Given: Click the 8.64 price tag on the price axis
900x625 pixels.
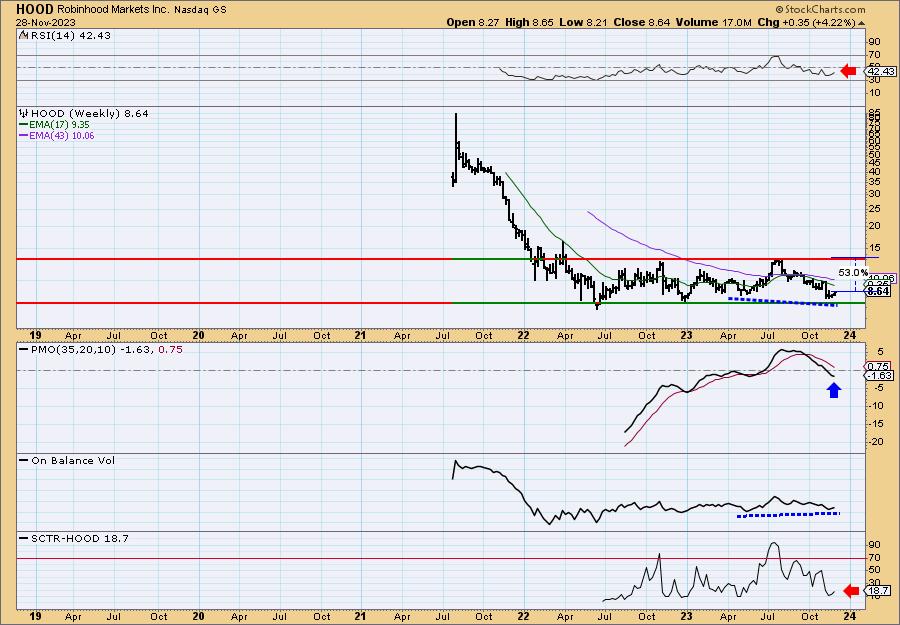Looking at the screenshot, I should (879, 292).
